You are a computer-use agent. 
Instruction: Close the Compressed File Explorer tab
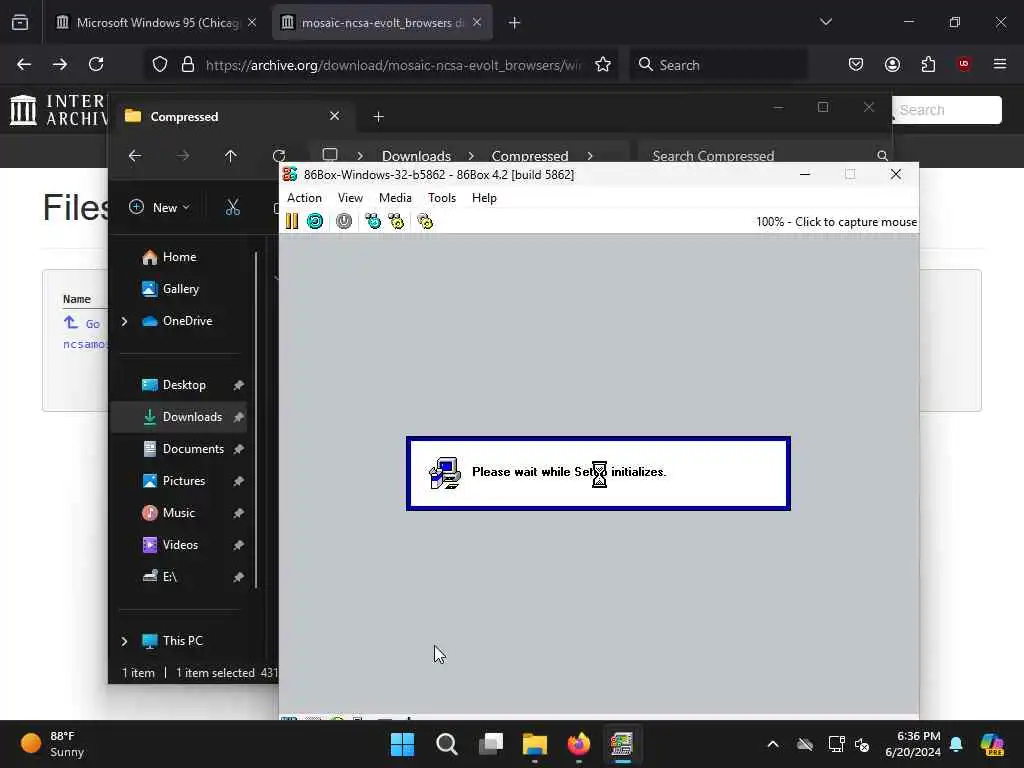point(334,116)
